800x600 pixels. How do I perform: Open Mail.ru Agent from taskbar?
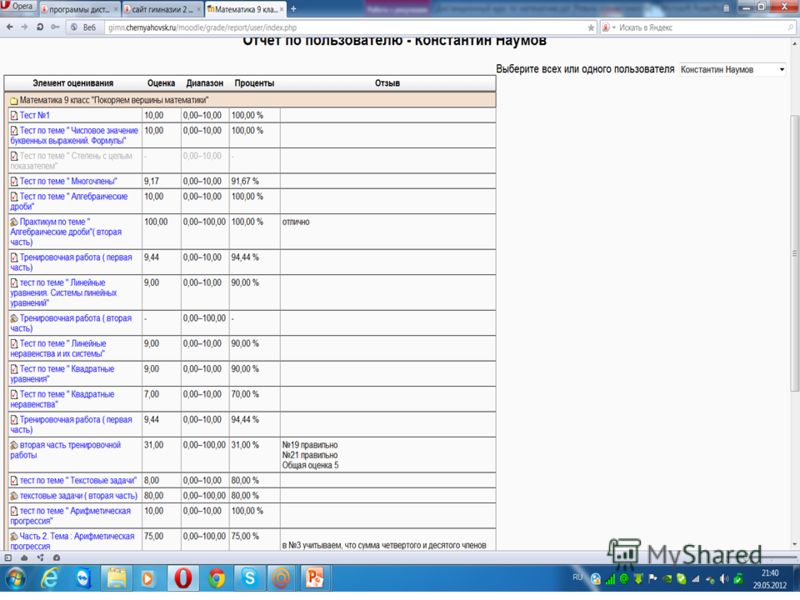click(x=281, y=579)
